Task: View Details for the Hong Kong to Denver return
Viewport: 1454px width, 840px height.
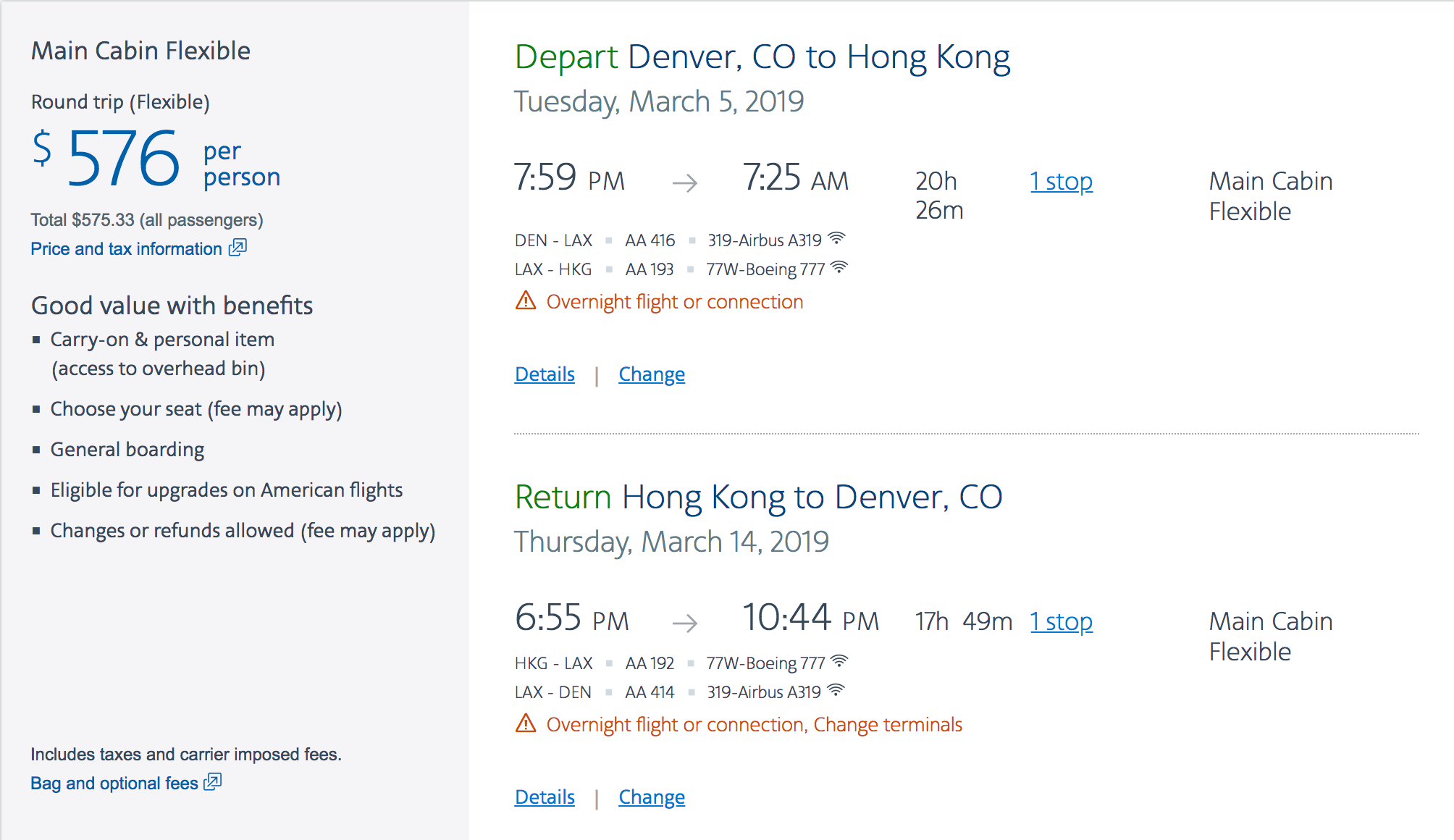Action: coord(545,797)
